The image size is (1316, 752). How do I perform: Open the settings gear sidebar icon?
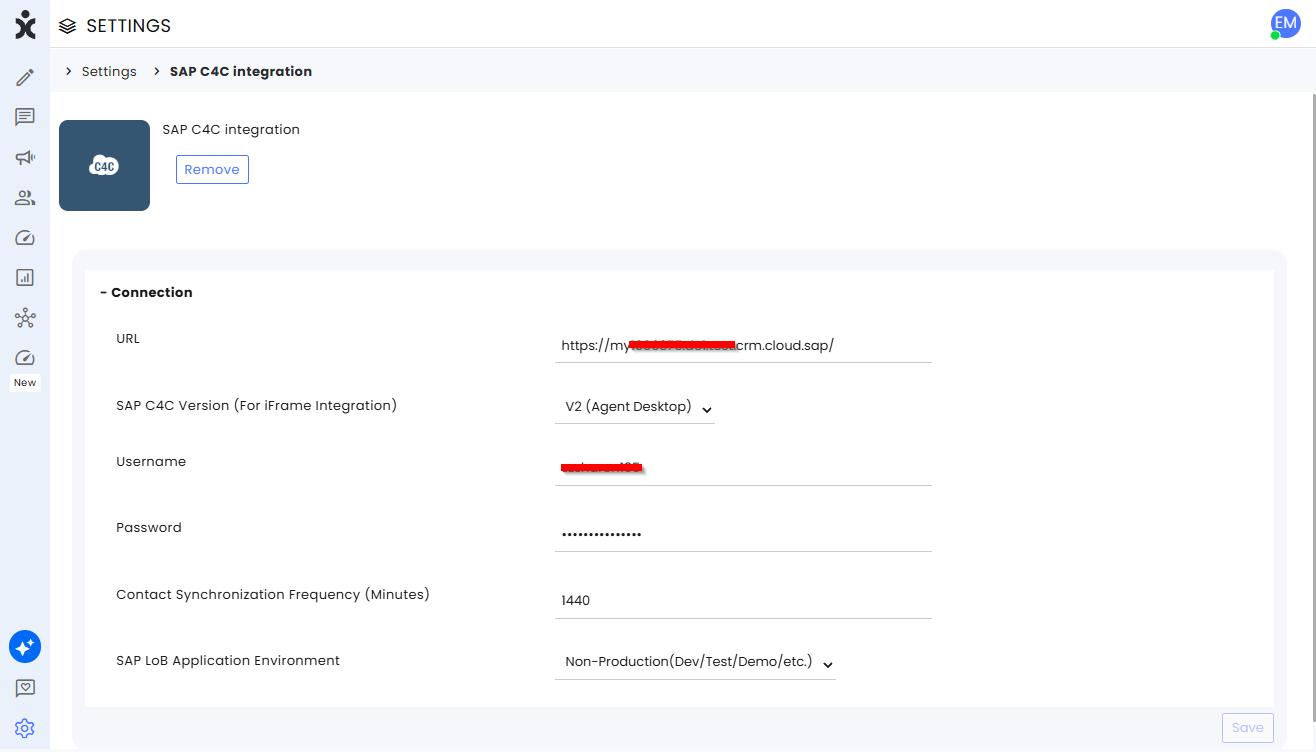tap(25, 728)
